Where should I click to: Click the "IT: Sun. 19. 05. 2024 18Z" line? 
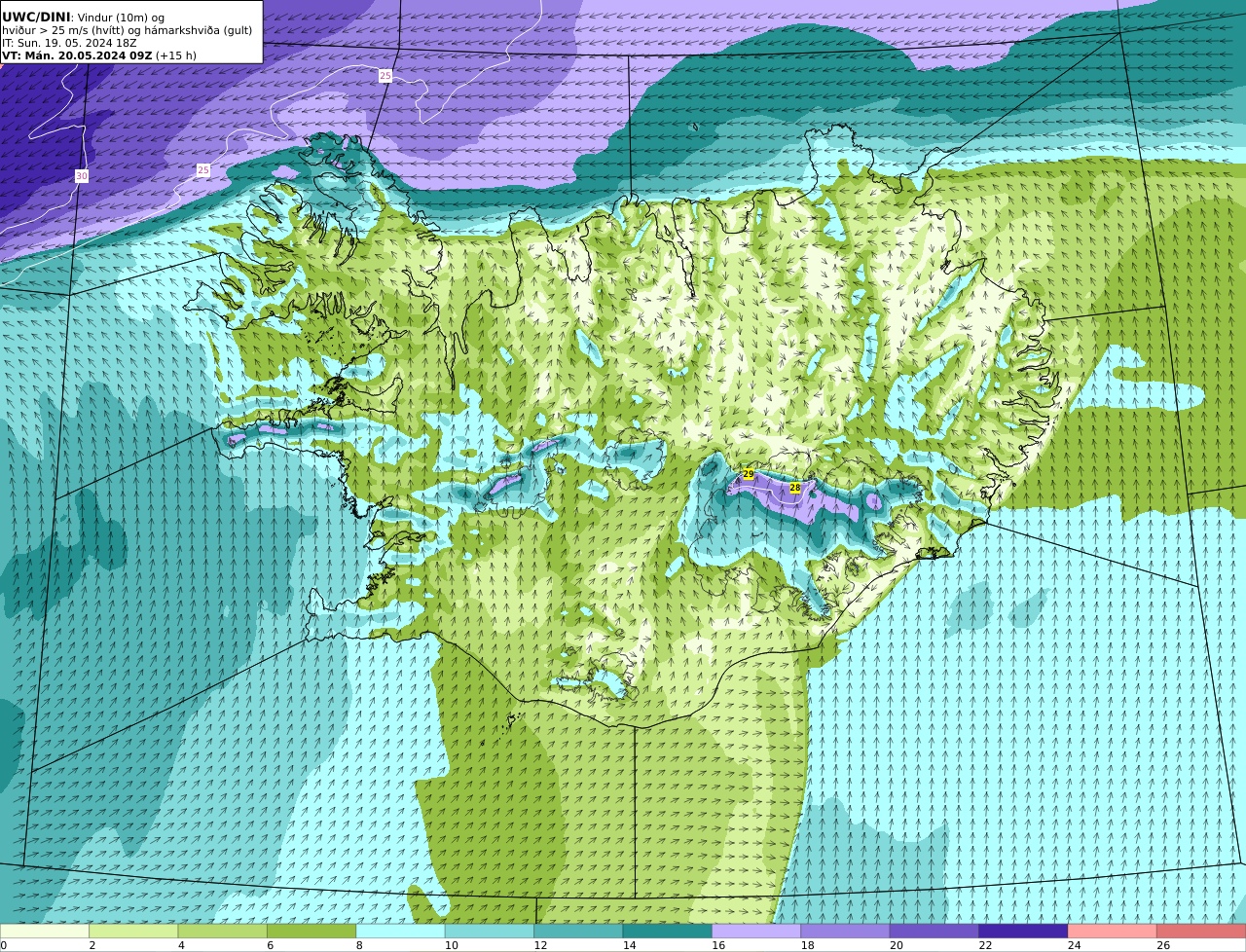(x=69, y=43)
